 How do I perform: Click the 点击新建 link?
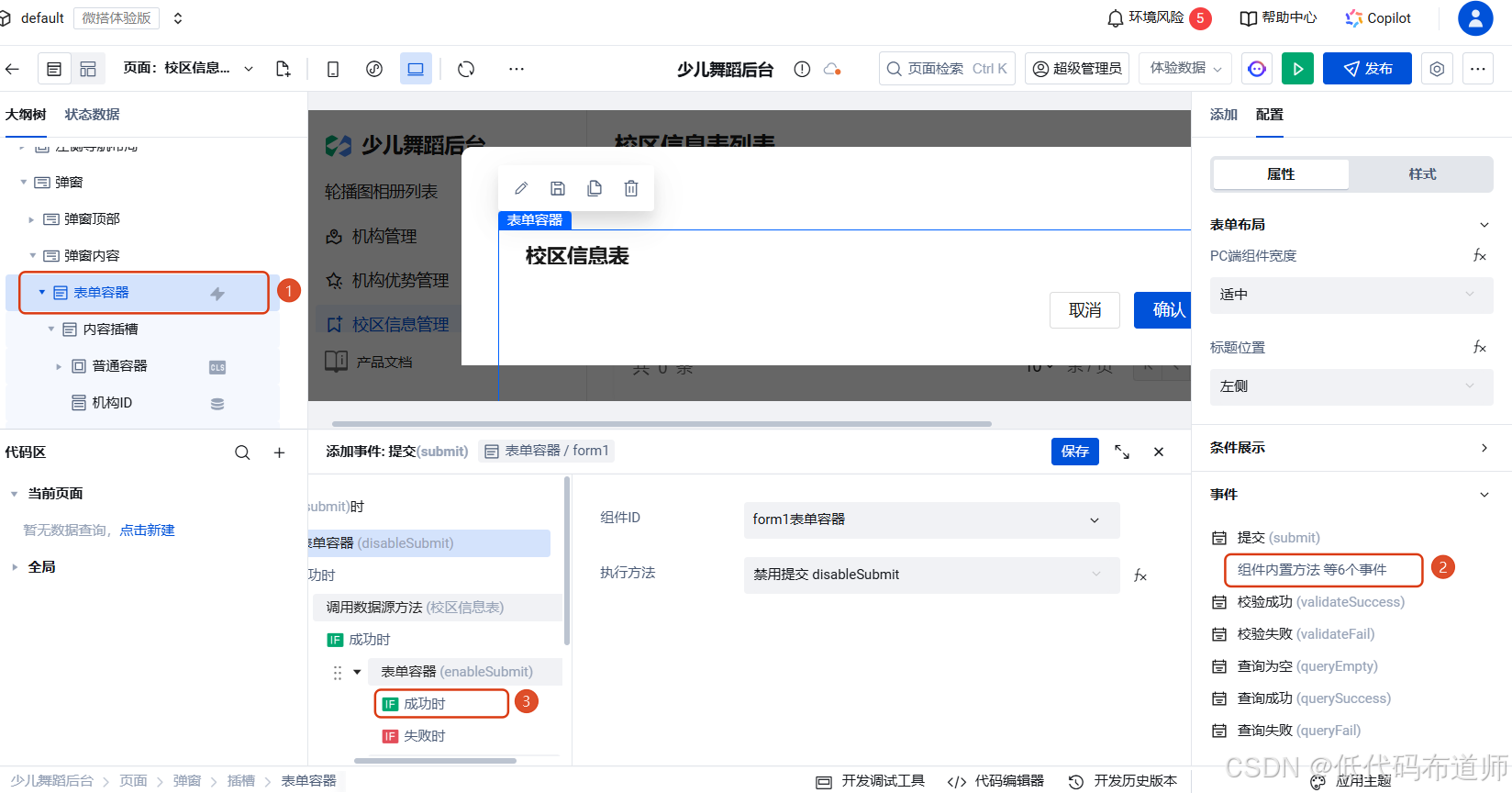[147, 531]
